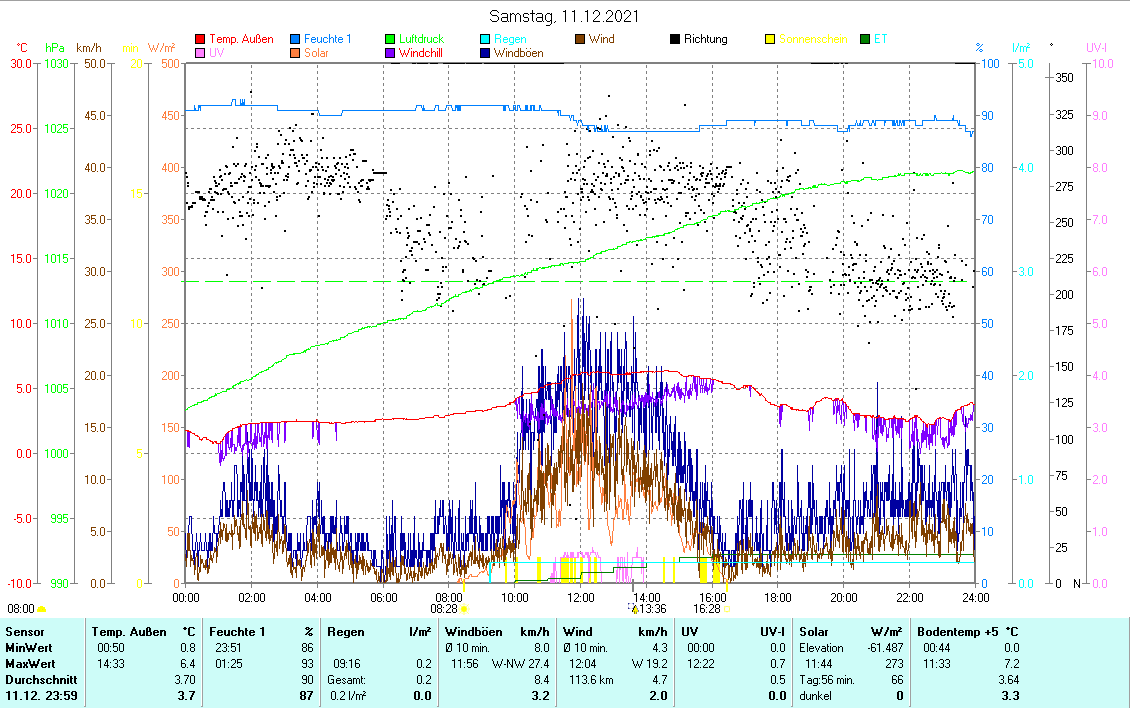Click the MaxWert row label
Screen dimensions: 1130x708
(x=28, y=663)
